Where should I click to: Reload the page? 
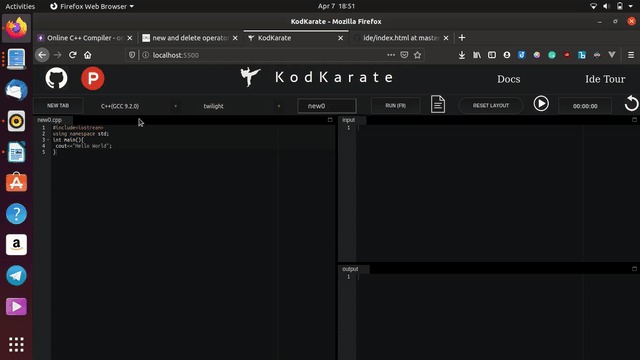point(73,55)
